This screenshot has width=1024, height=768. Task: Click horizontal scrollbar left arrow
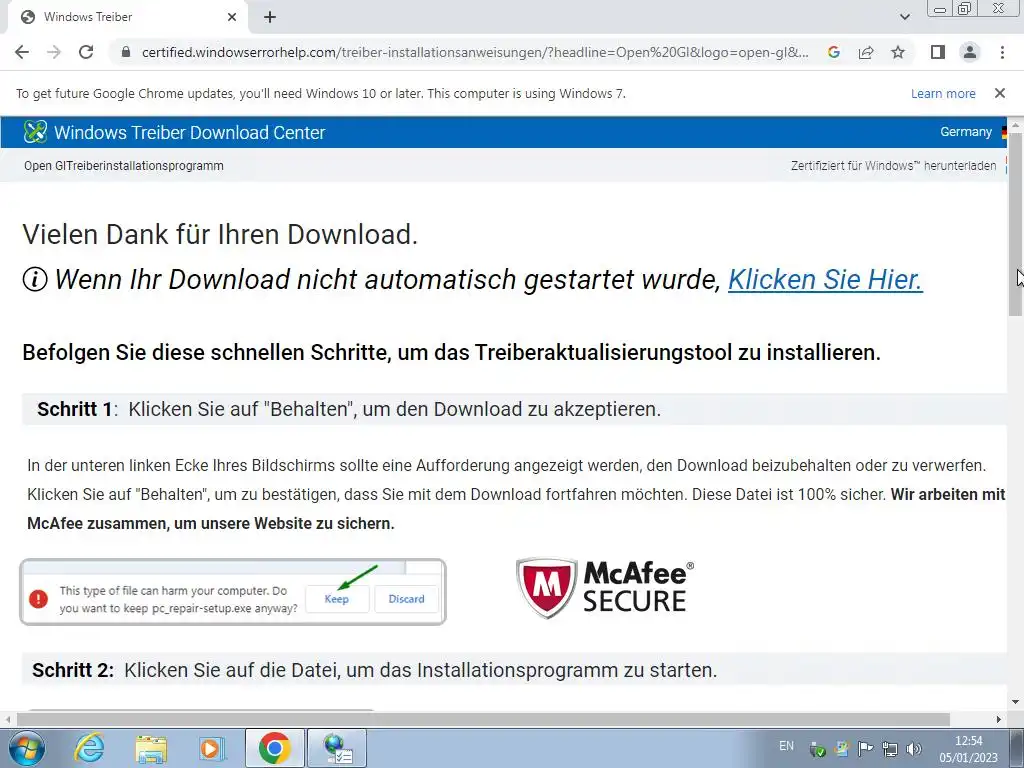click(x=7, y=719)
